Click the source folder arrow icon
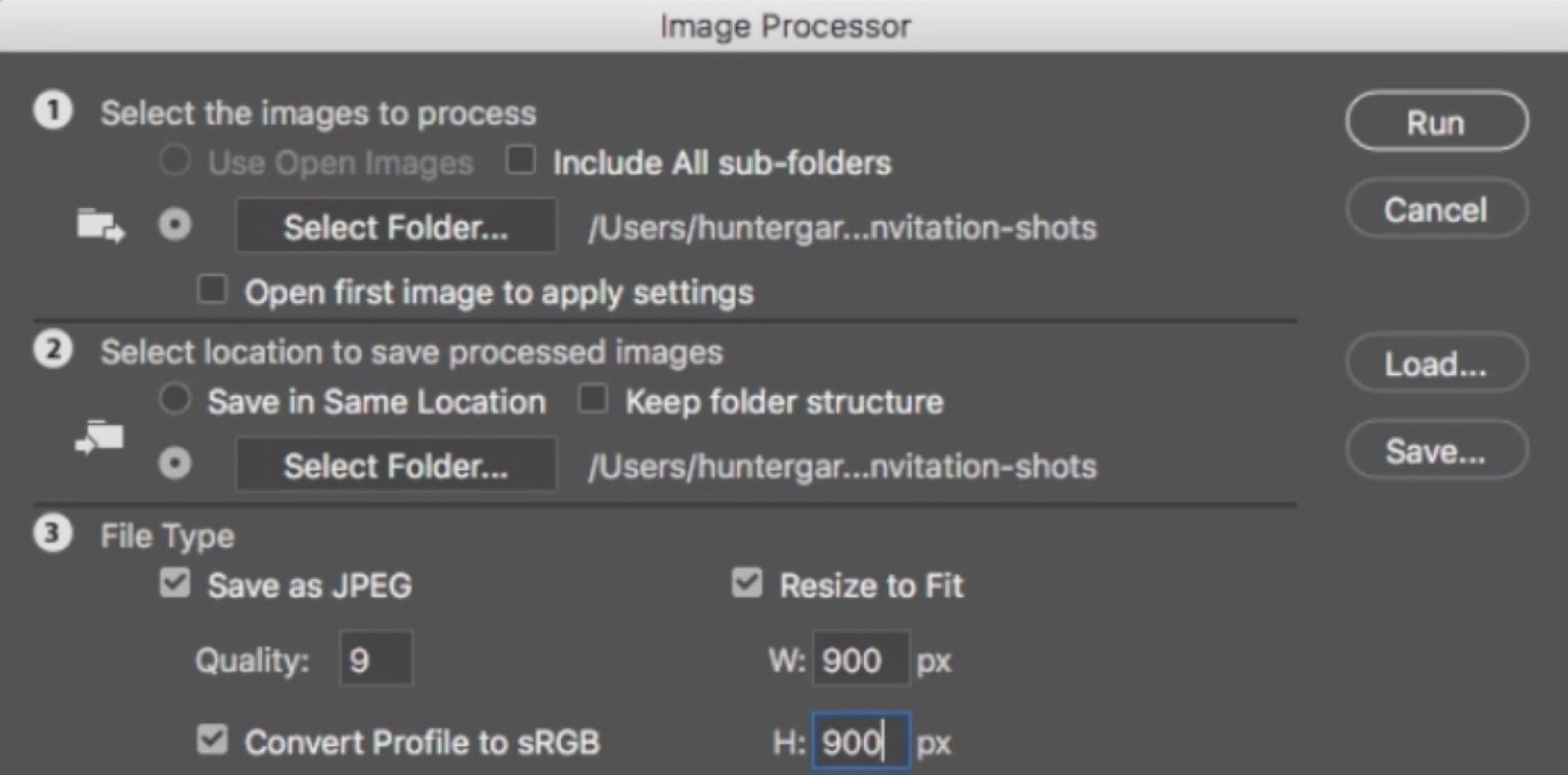 click(100, 226)
